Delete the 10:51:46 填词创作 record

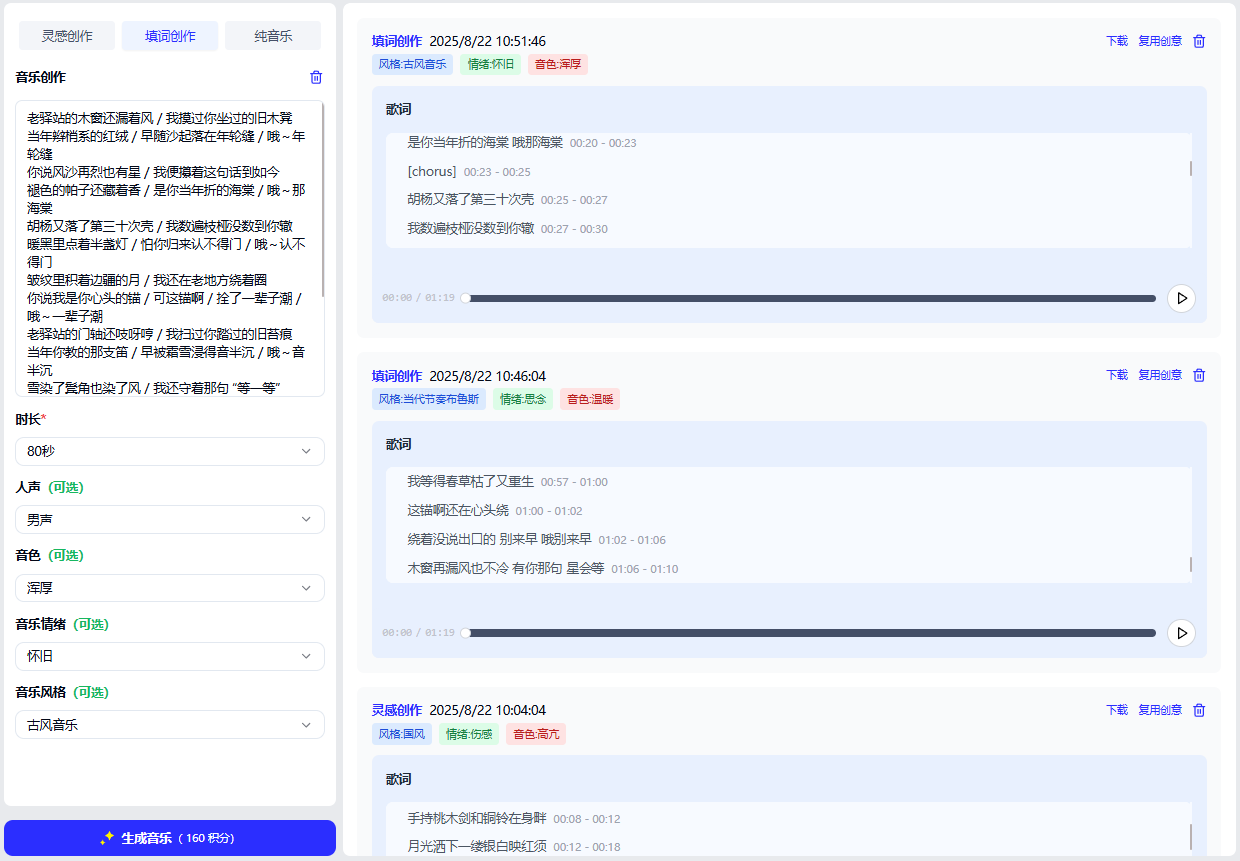pos(1200,41)
